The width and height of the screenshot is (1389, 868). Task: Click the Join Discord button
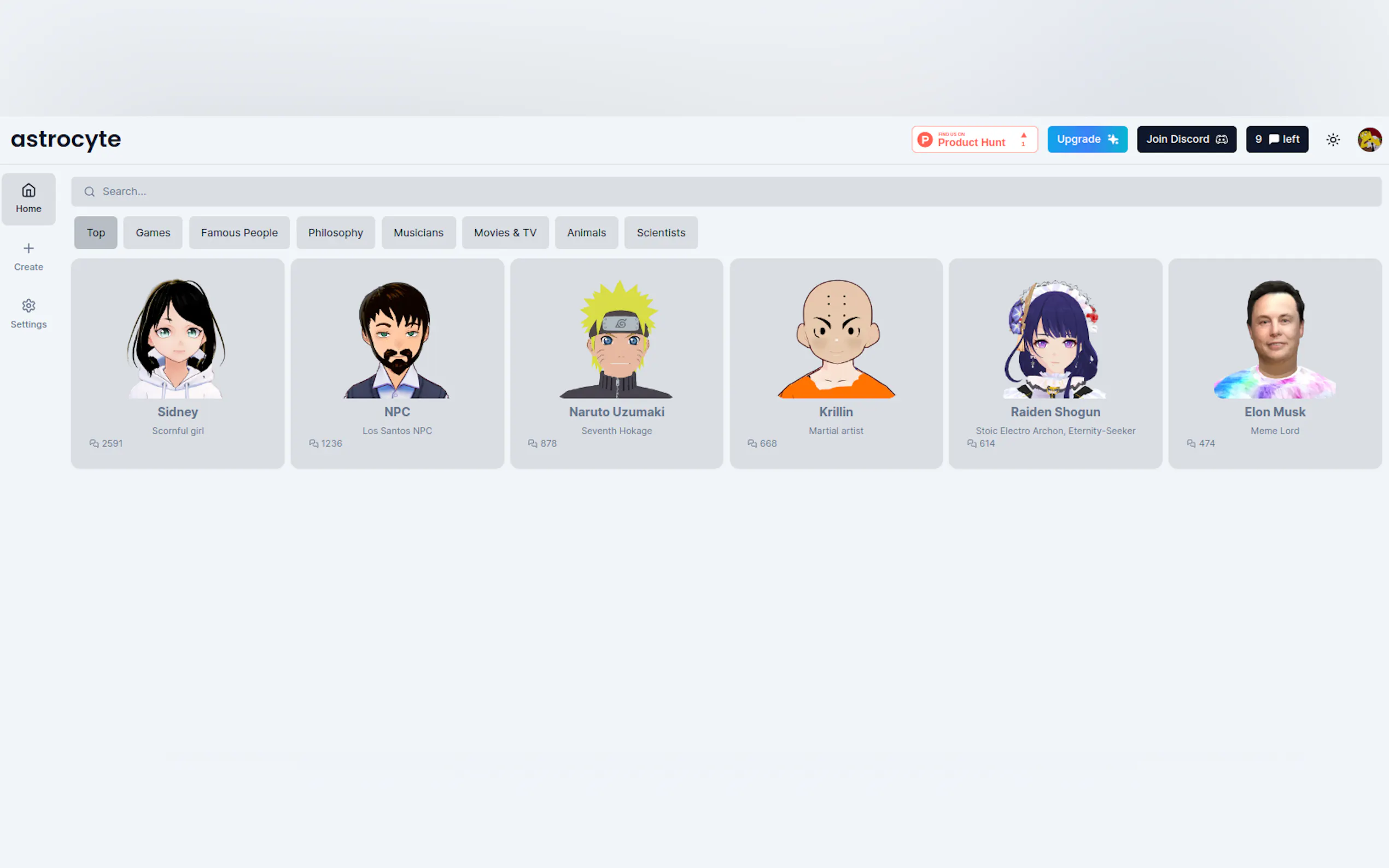coord(1186,139)
